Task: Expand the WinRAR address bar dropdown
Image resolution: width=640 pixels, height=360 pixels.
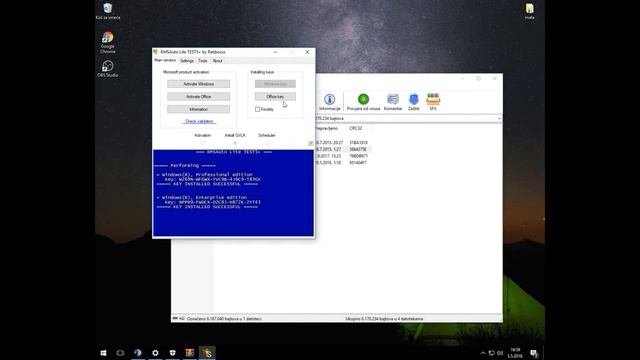Action: coord(499,118)
